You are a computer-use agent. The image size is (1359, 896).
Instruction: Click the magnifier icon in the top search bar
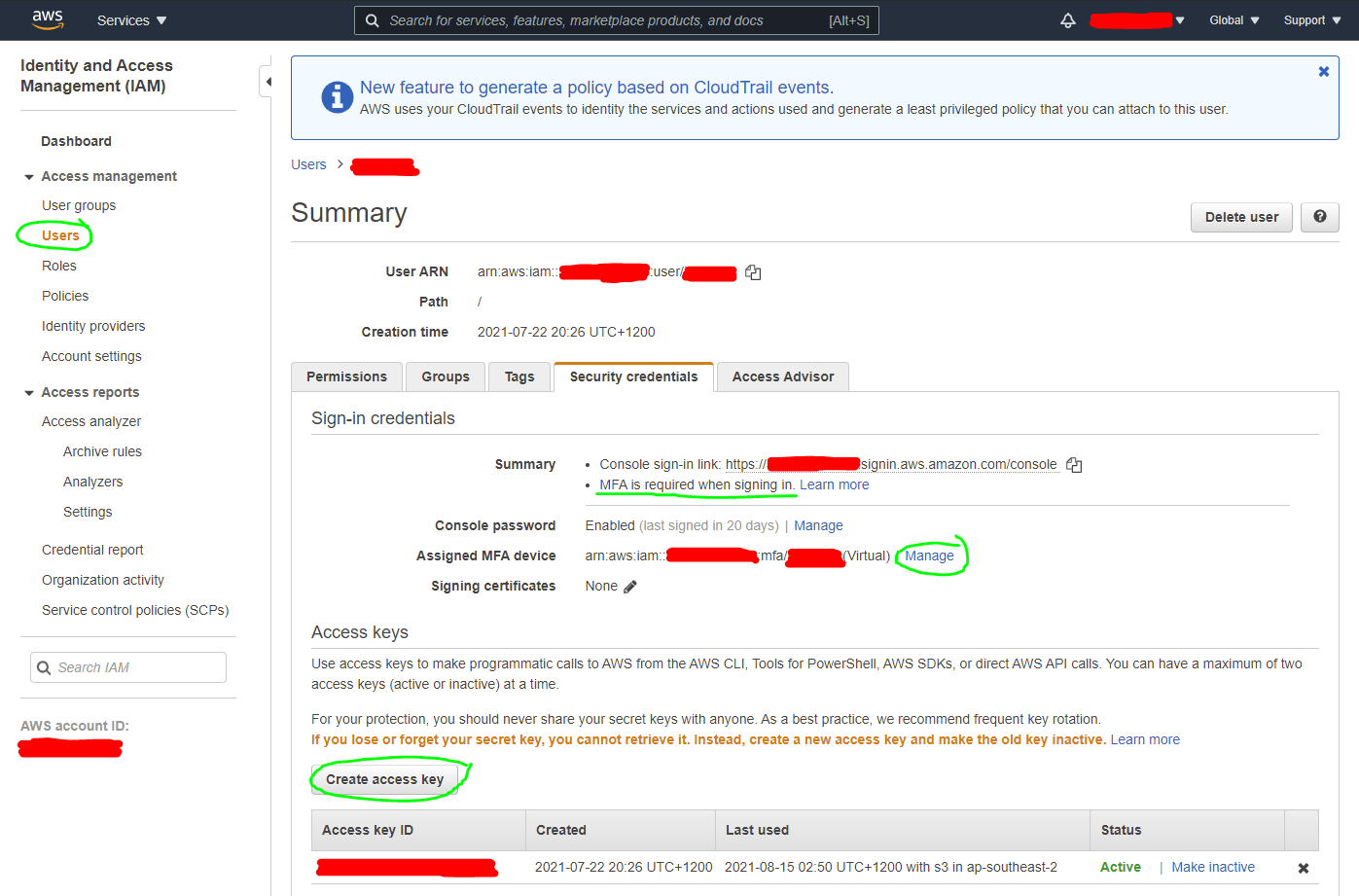coord(372,20)
